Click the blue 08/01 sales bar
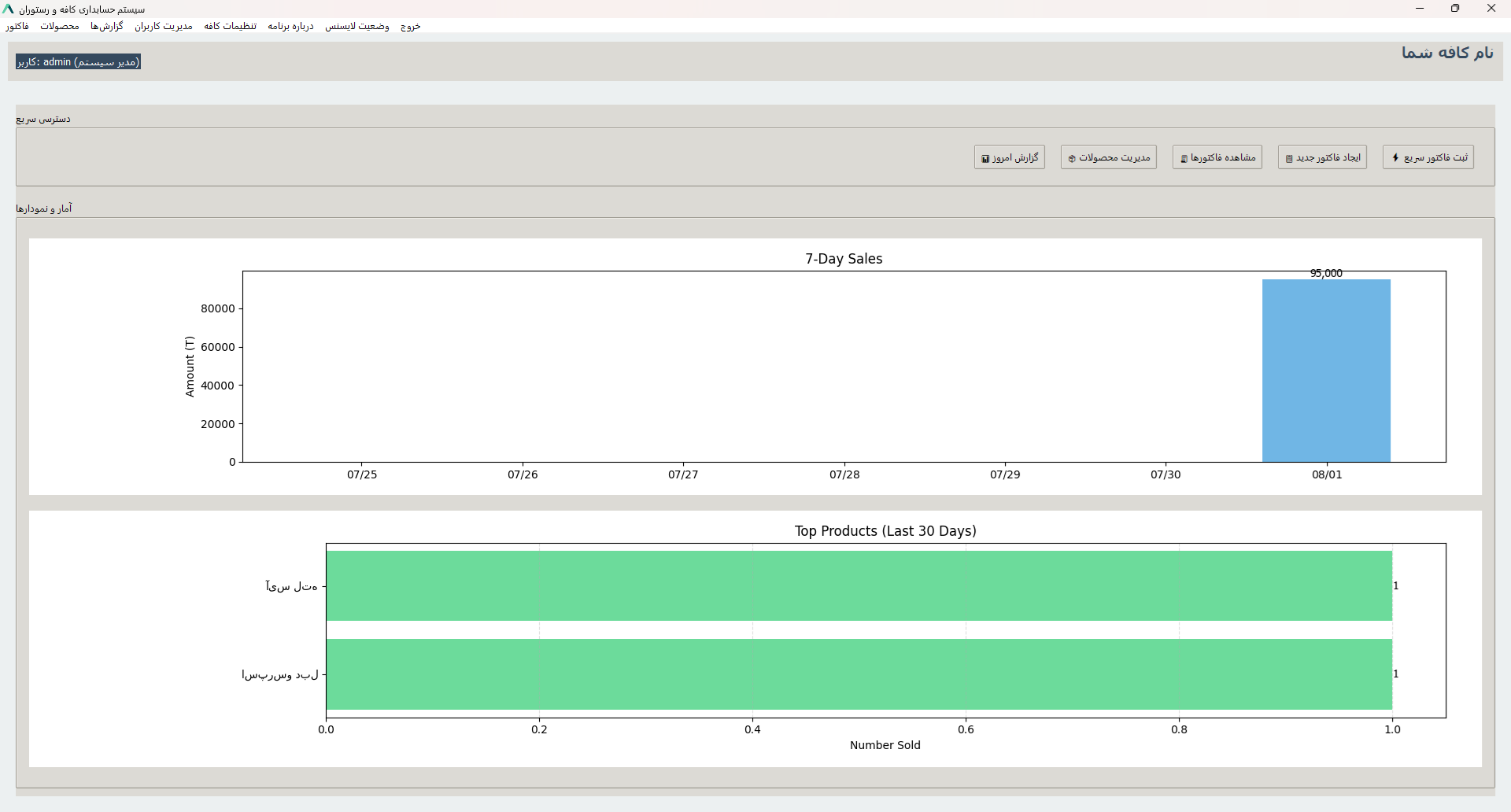 pos(1326,370)
